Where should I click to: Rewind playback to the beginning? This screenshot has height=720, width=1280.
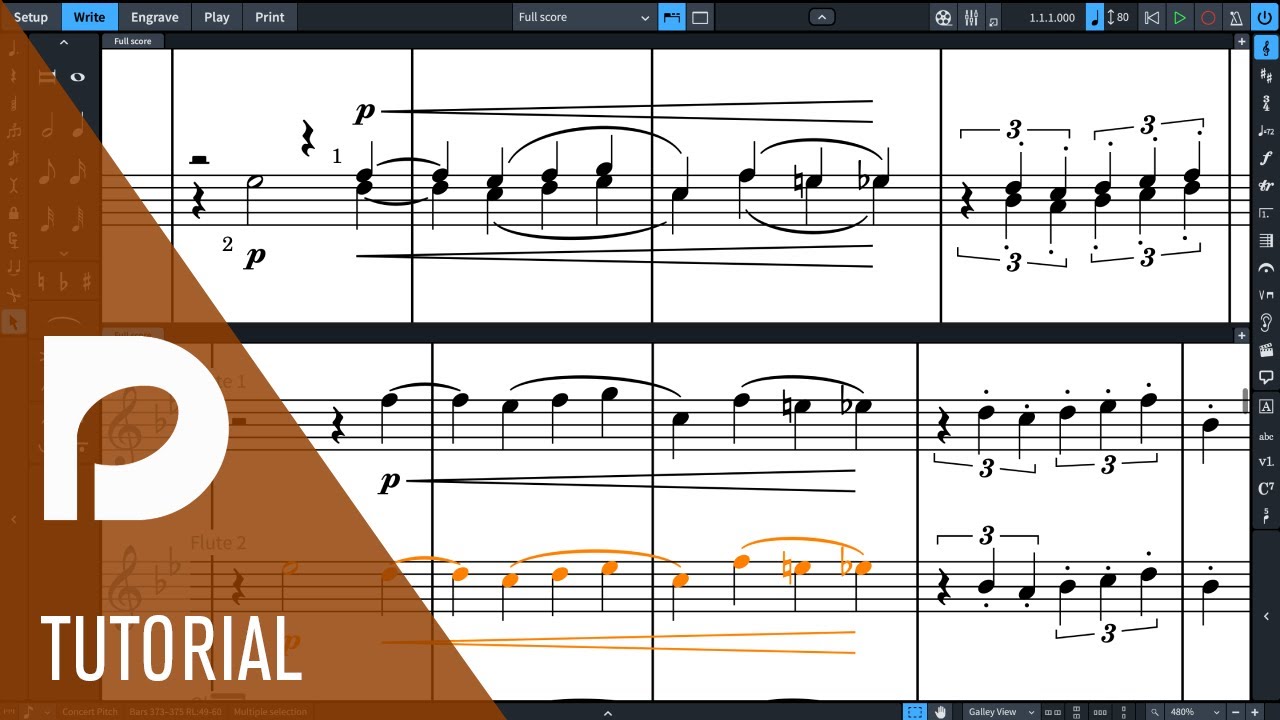coord(1152,17)
